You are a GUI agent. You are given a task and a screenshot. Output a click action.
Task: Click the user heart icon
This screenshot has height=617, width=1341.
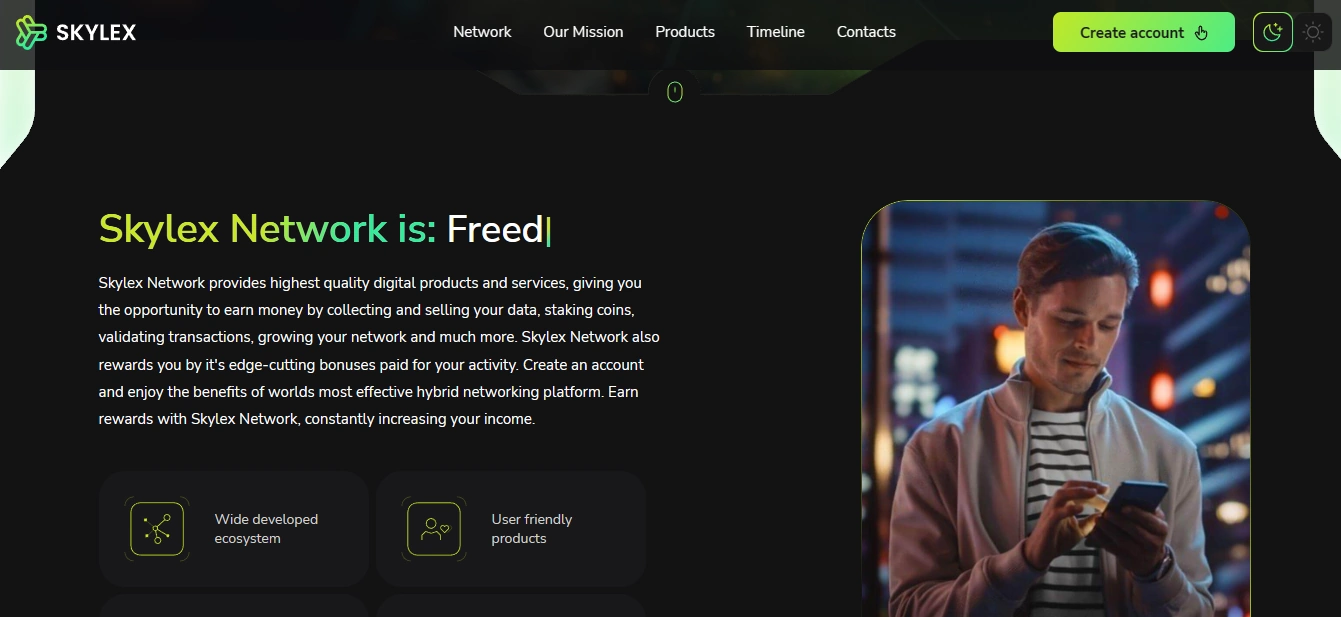434,529
